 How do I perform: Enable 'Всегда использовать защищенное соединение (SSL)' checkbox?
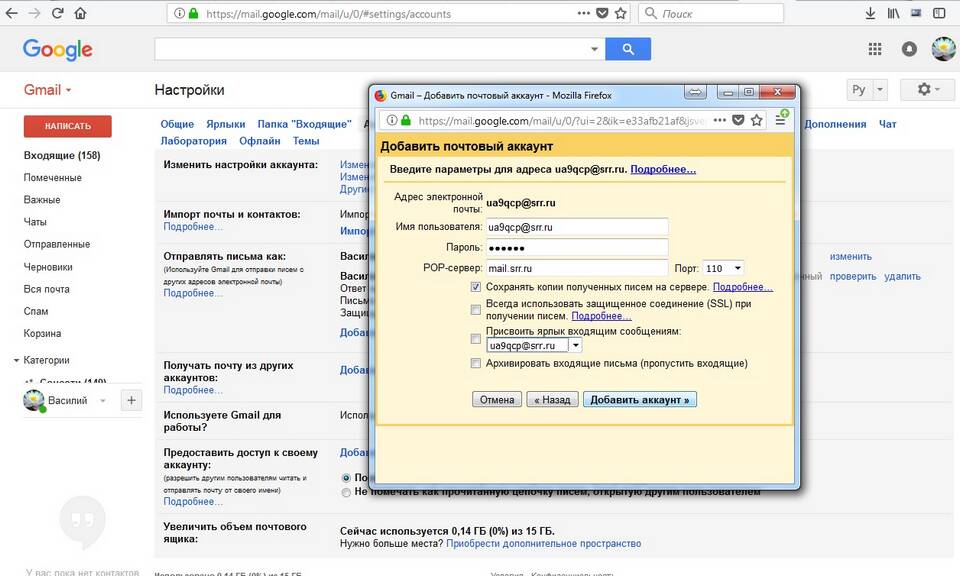click(x=476, y=310)
